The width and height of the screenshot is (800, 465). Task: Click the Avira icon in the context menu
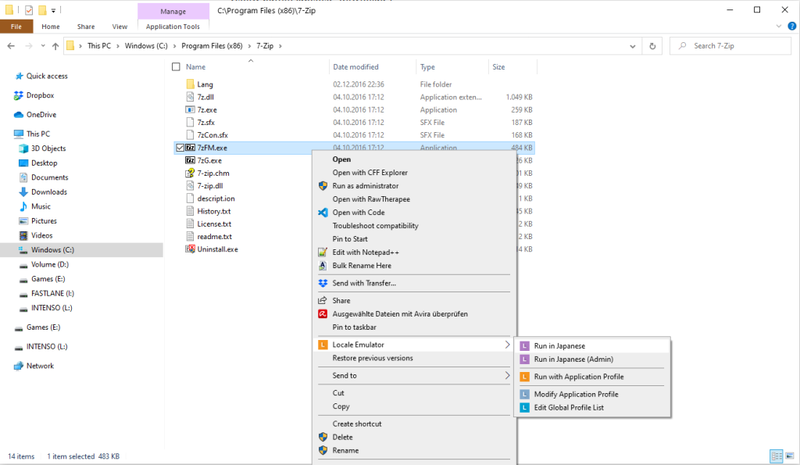click(322, 313)
